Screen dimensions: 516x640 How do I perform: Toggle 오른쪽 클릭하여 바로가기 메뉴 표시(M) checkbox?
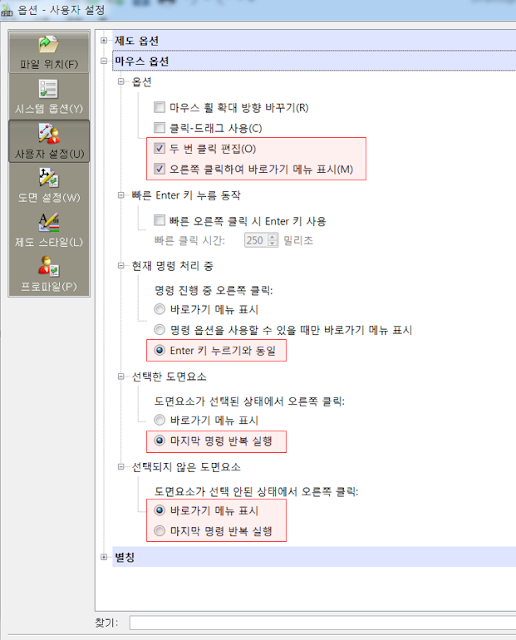(159, 169)
